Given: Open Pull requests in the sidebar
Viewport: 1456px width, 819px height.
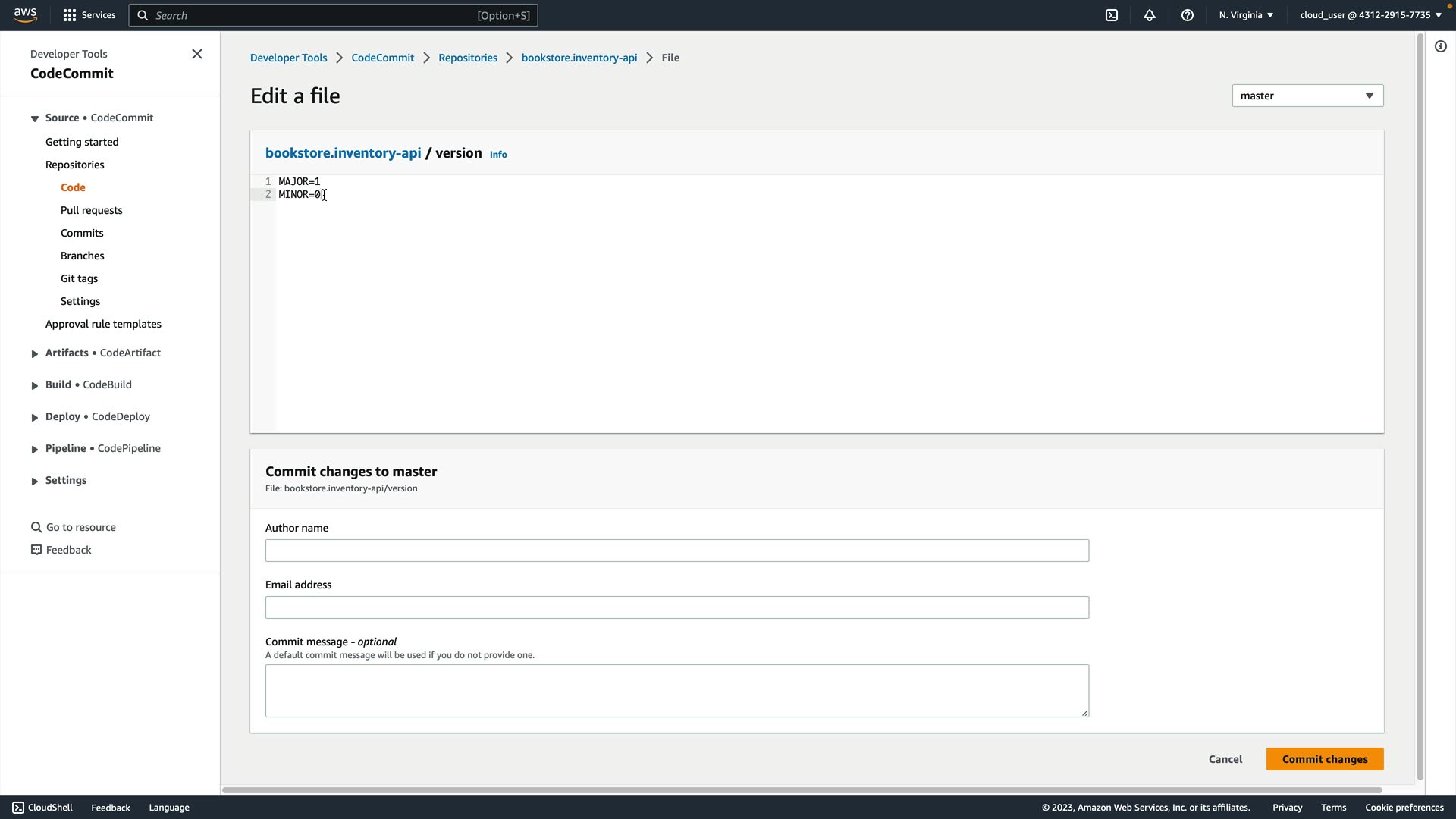Looking at the screenshot, I should 91,210.
